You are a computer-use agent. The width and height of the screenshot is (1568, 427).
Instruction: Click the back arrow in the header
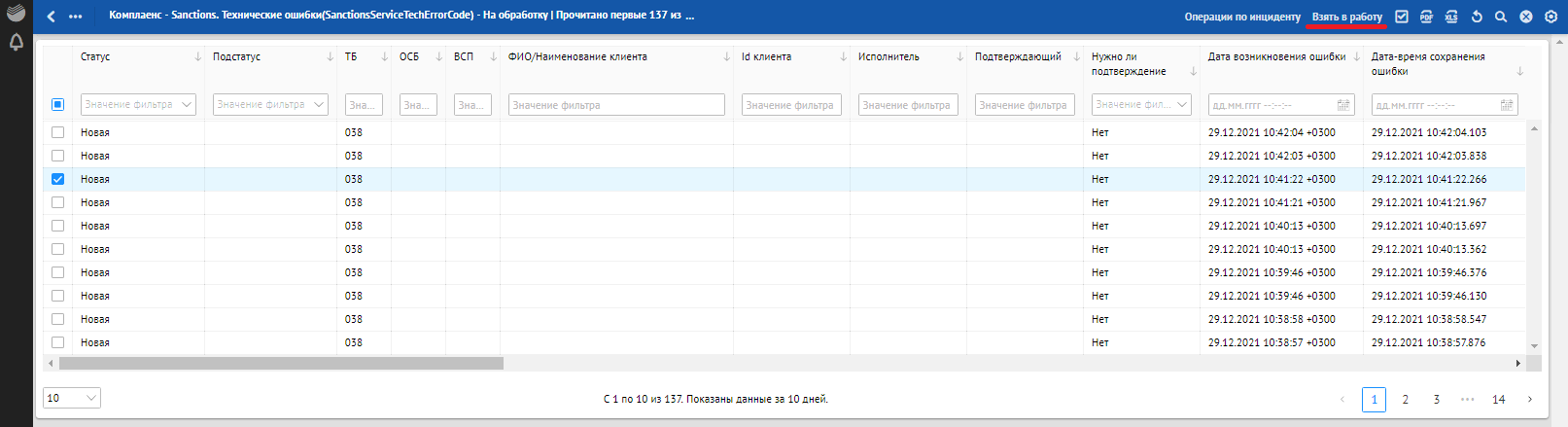click(52, 17)
